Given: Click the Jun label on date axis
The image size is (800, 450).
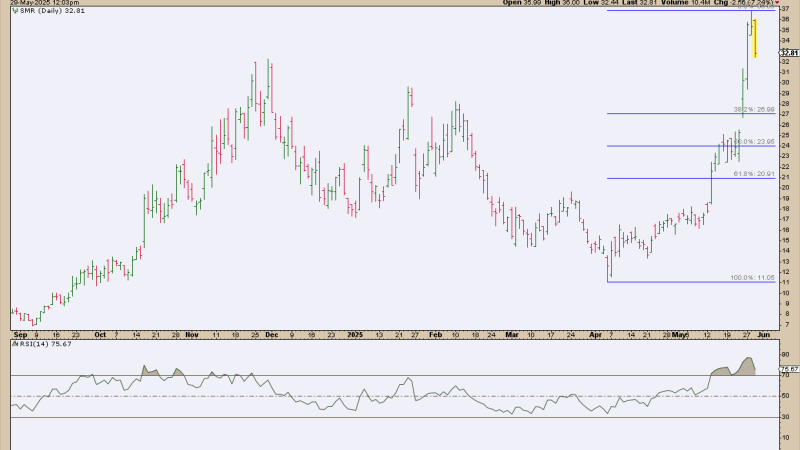Looking at the screenshot, I should (763, 335).
